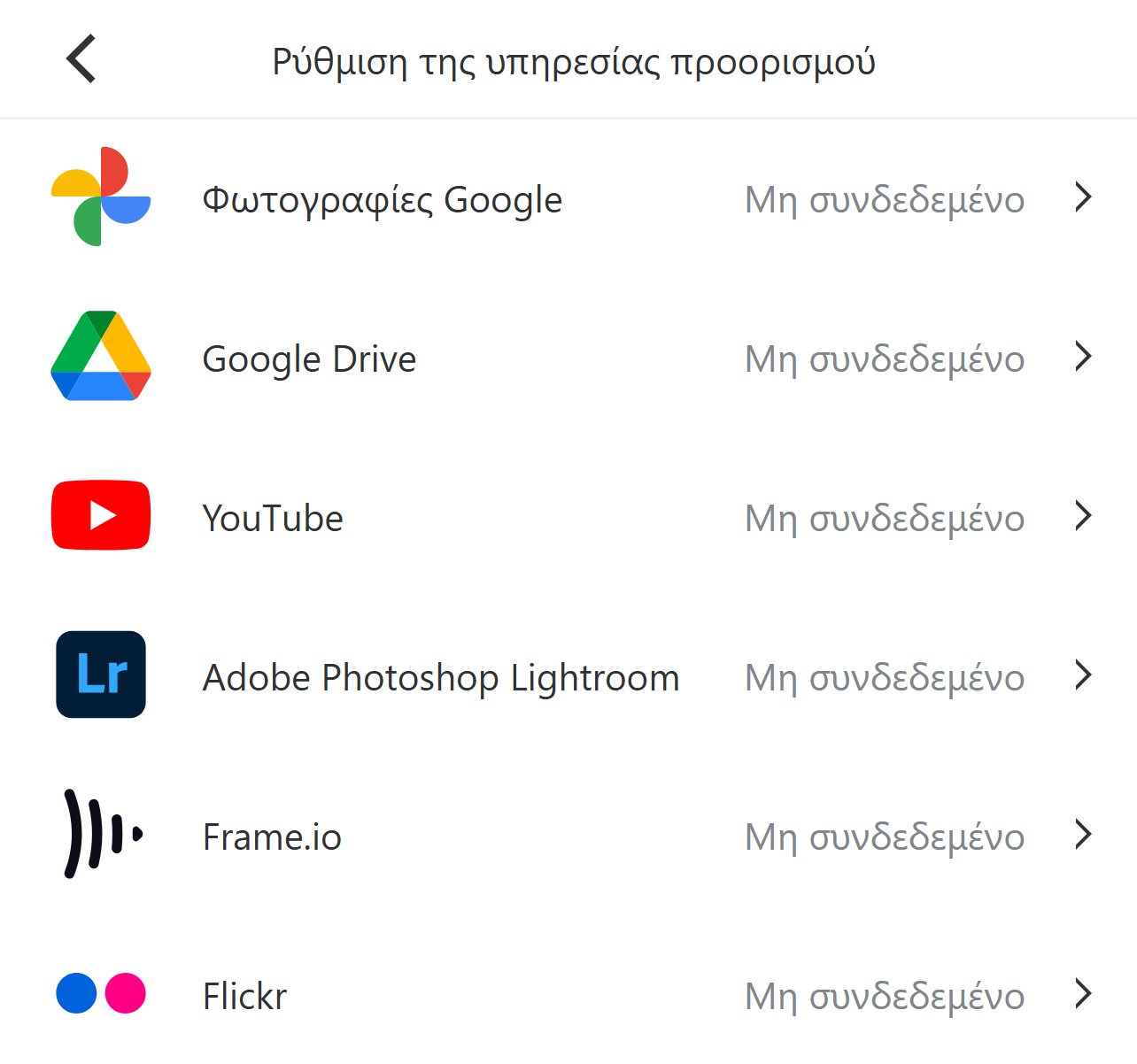This screenshot has width=1137, height=1064.
Task: Expand the YouTube row chevron
Action: 1082,515
